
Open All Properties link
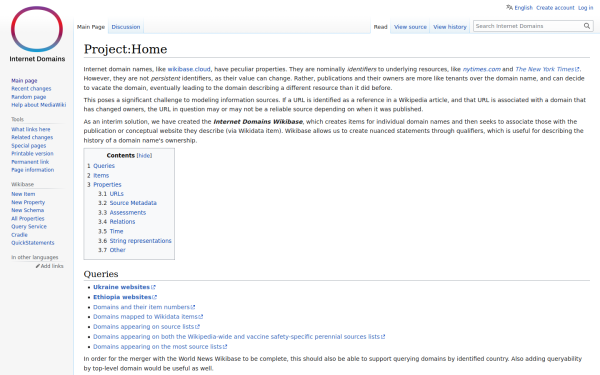click(28, 218)
